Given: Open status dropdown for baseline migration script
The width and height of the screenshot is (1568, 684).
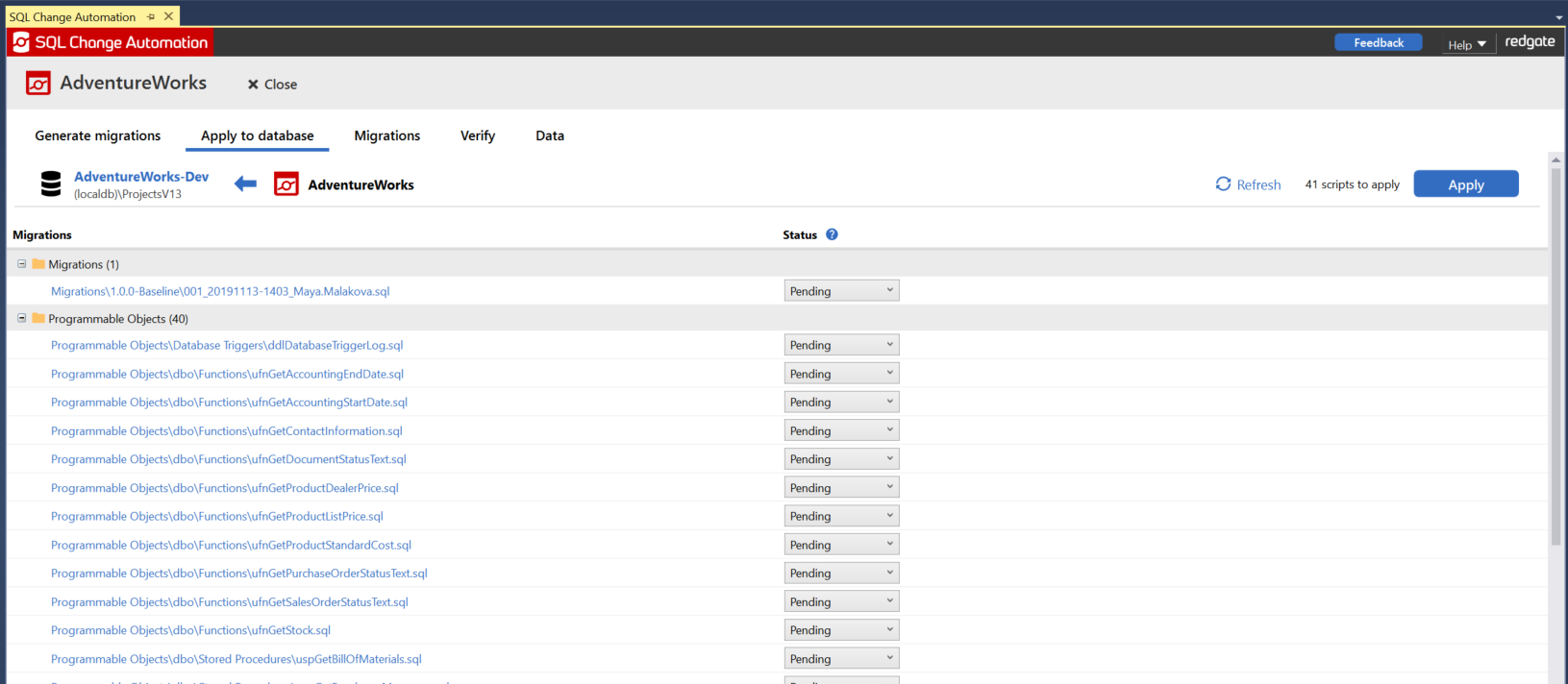Looking at the screenshot, I should pos(841,291).
